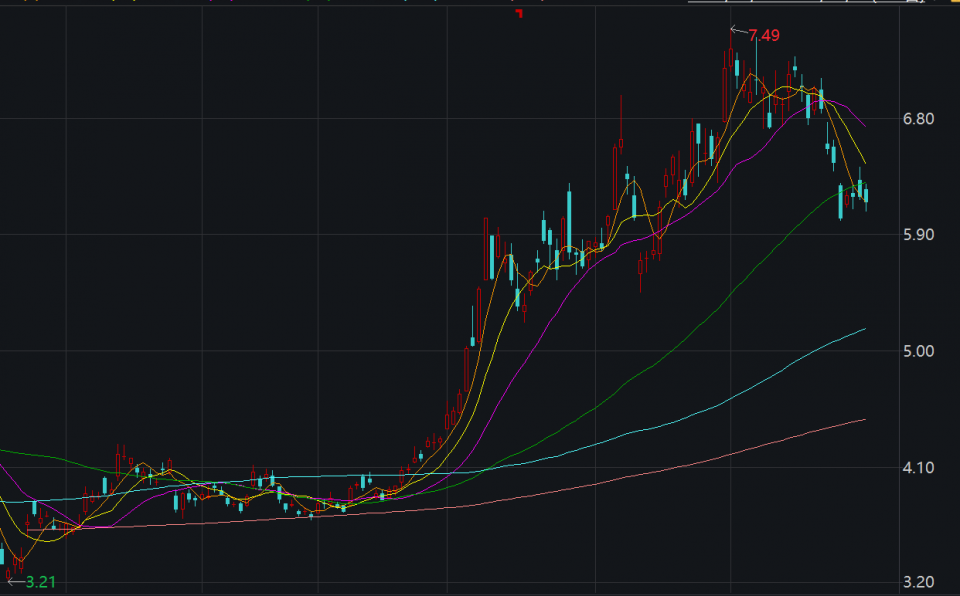Click the arrow beside the 3.21 low
The height and width of the screenshot is (596, 960).
pos(14,580)
